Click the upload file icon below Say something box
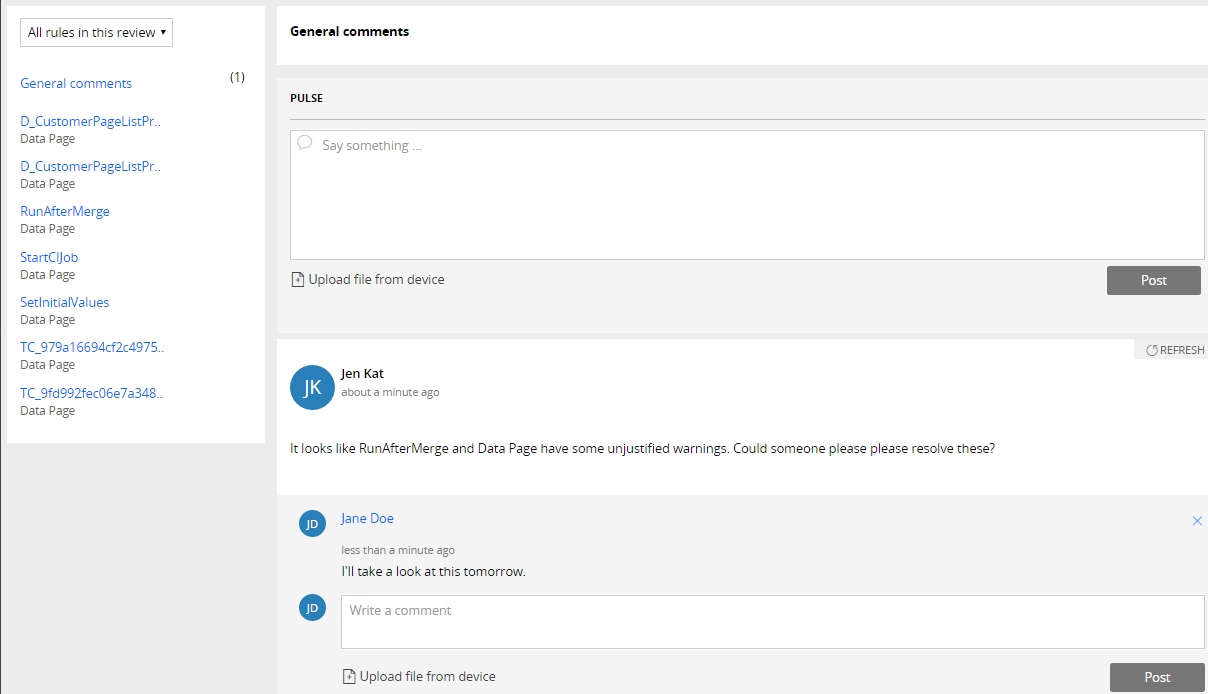 297,280
